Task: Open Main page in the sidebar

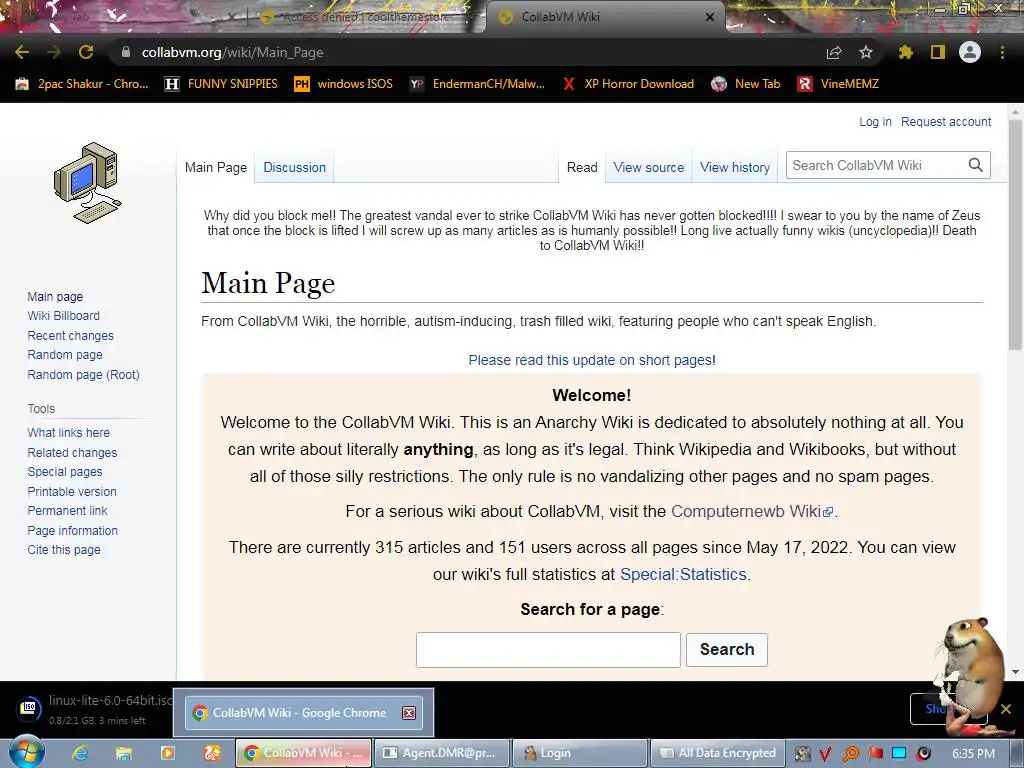Action: tap(55, 296)
